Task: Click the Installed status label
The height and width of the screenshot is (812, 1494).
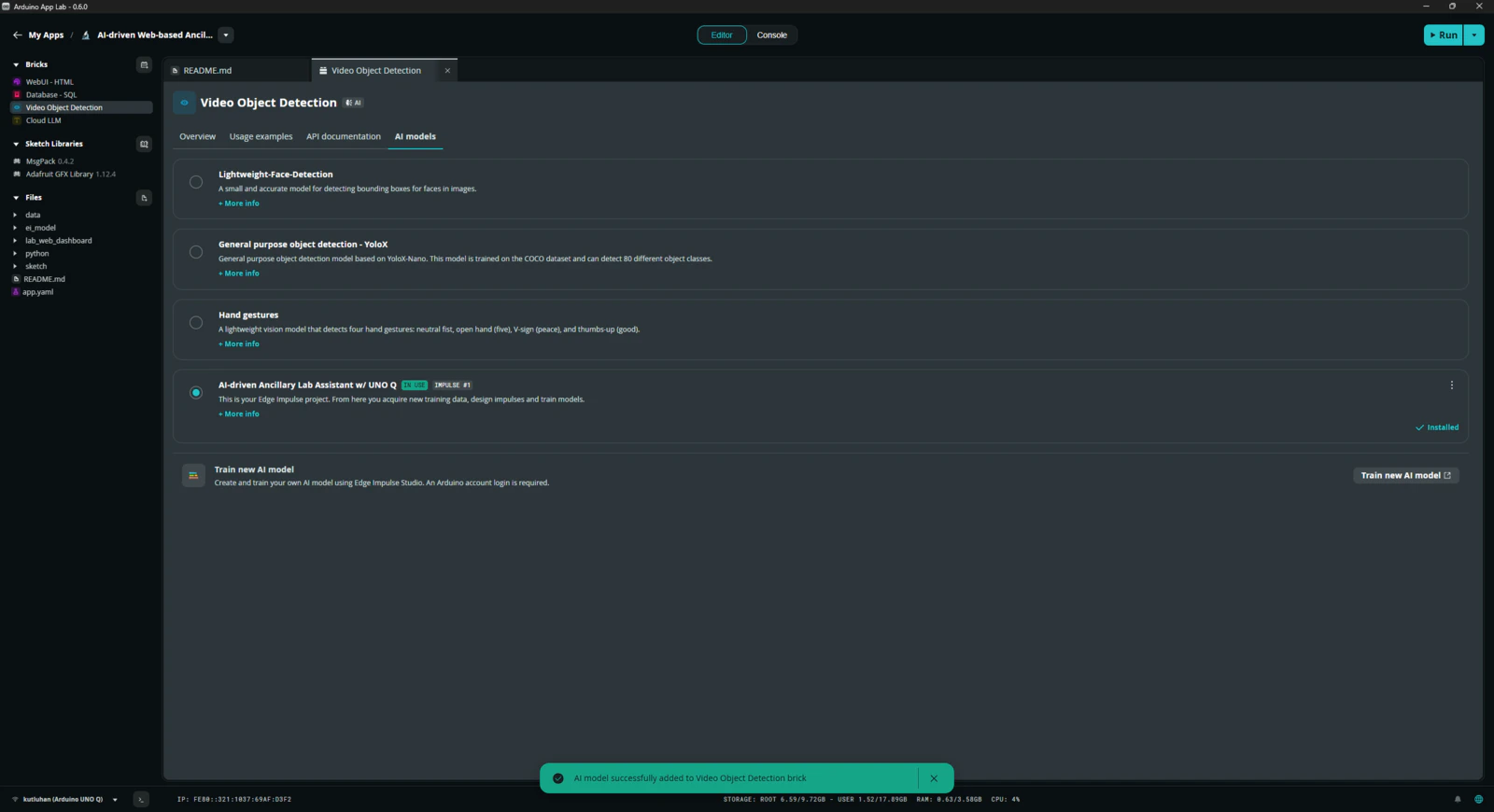Action: 1437,427
